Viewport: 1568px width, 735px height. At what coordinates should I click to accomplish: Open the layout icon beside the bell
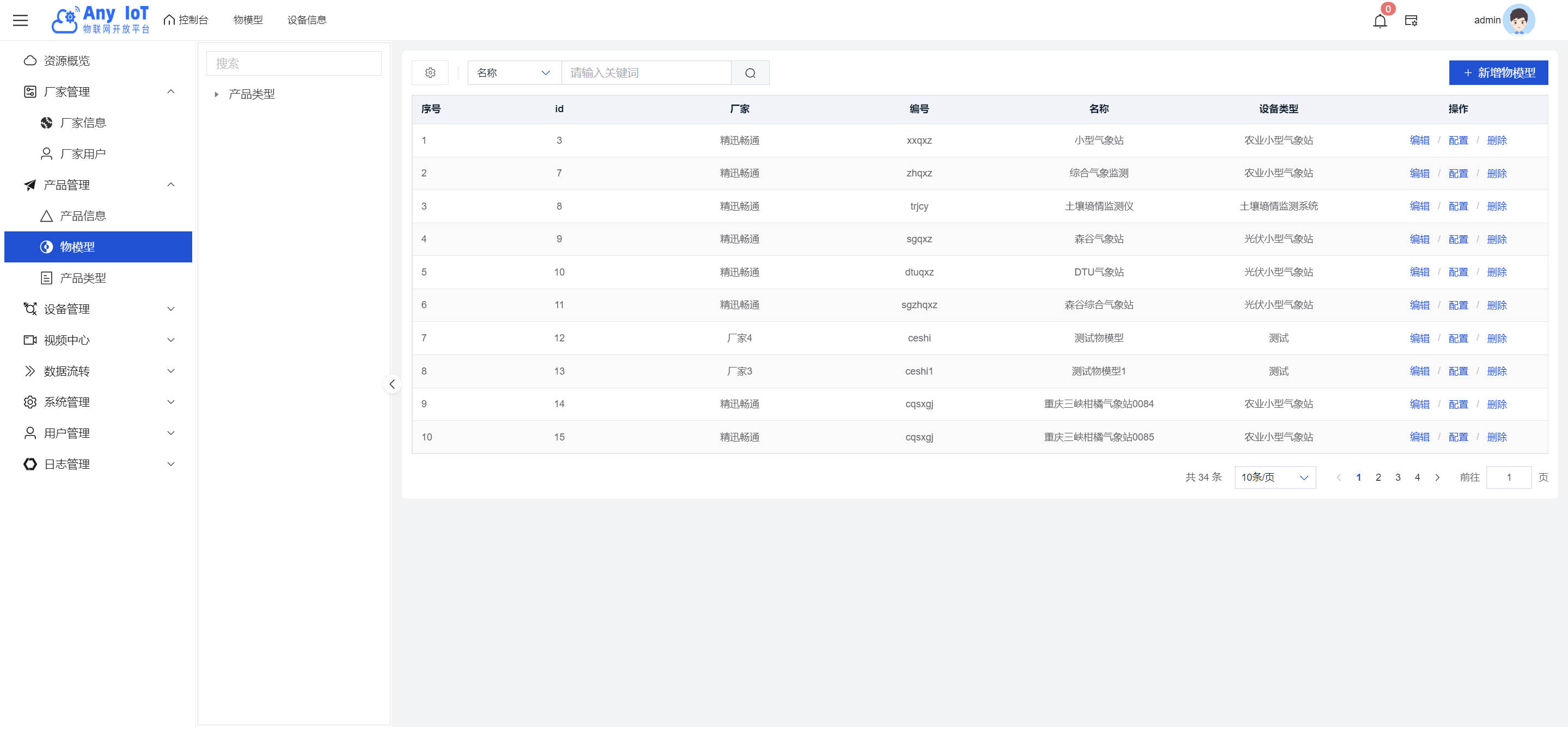(1411, 21)
